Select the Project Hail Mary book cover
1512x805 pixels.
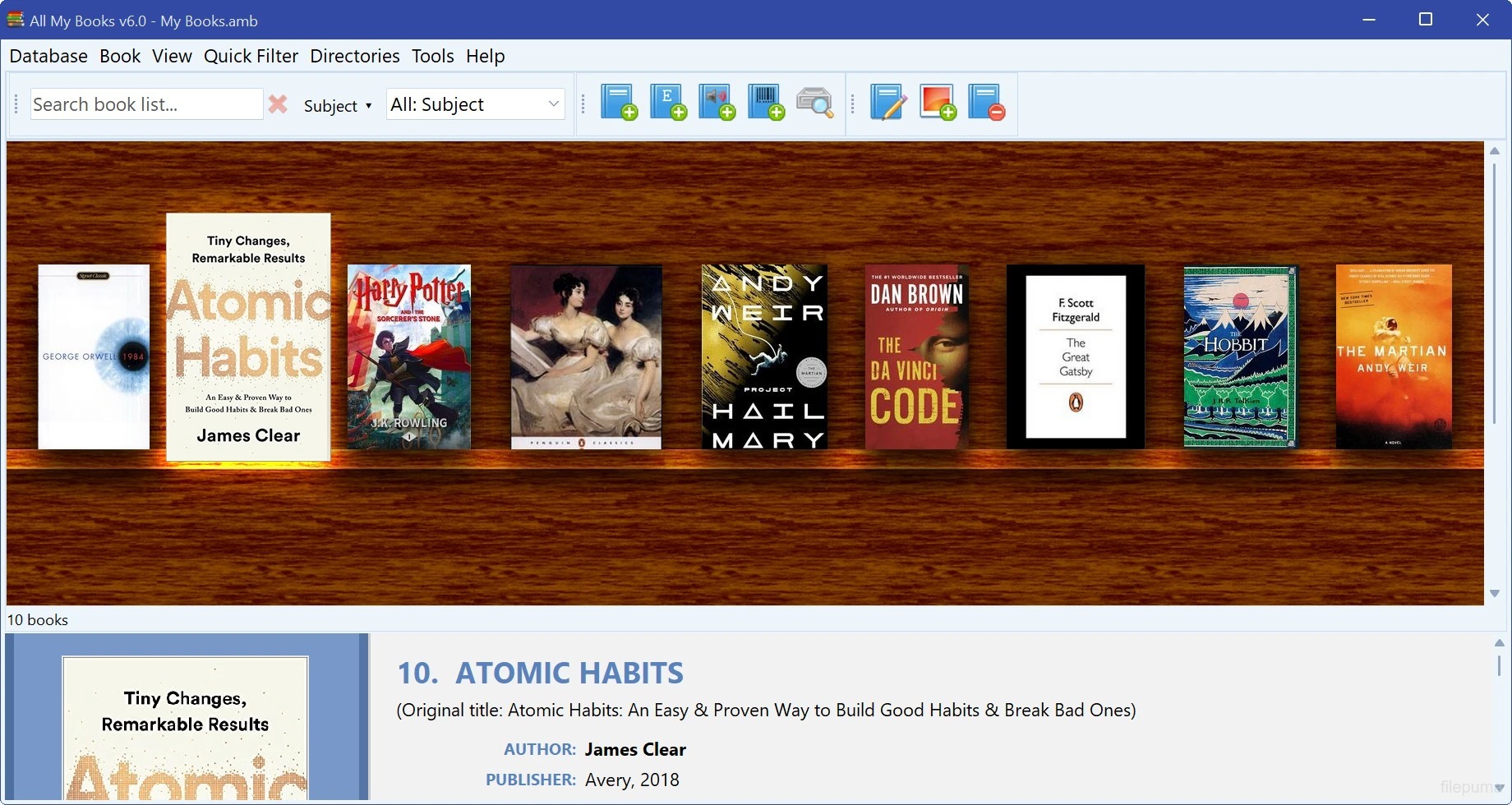pyautogui.click(x=764, y=356)
